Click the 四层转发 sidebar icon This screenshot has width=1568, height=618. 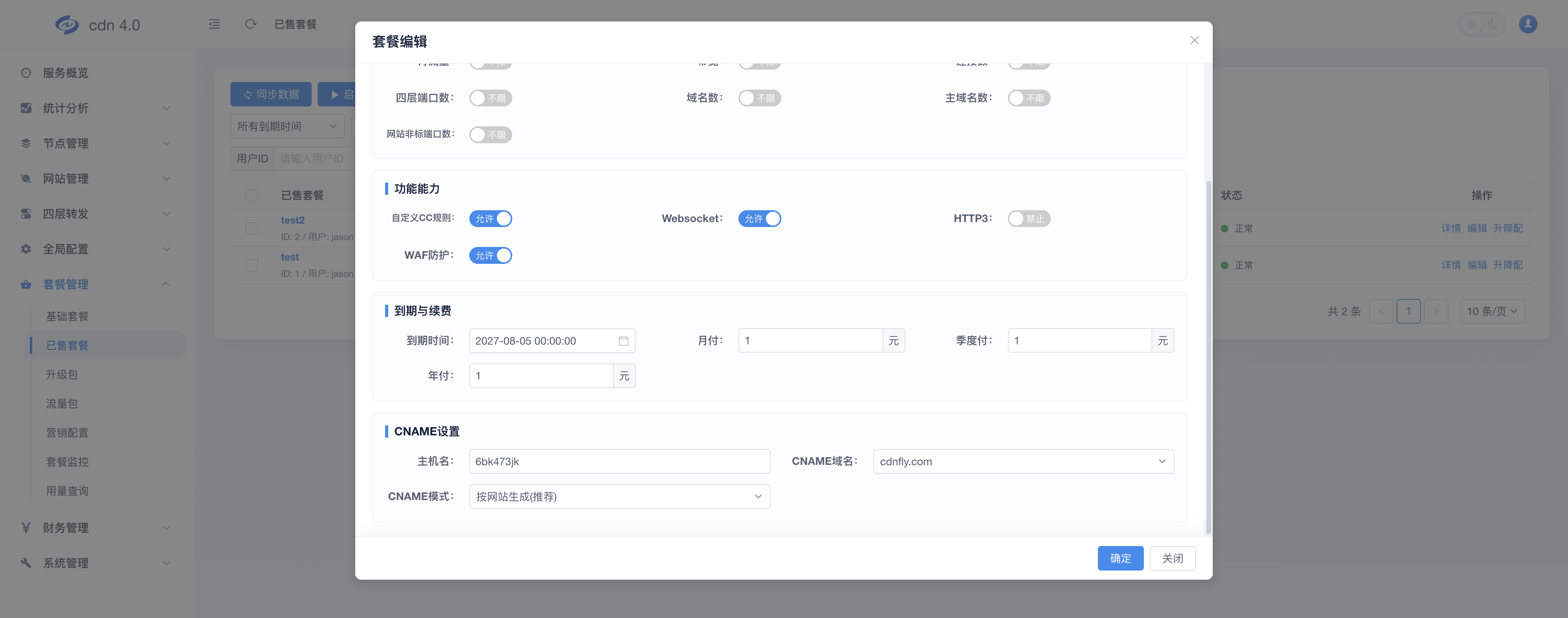26,214
